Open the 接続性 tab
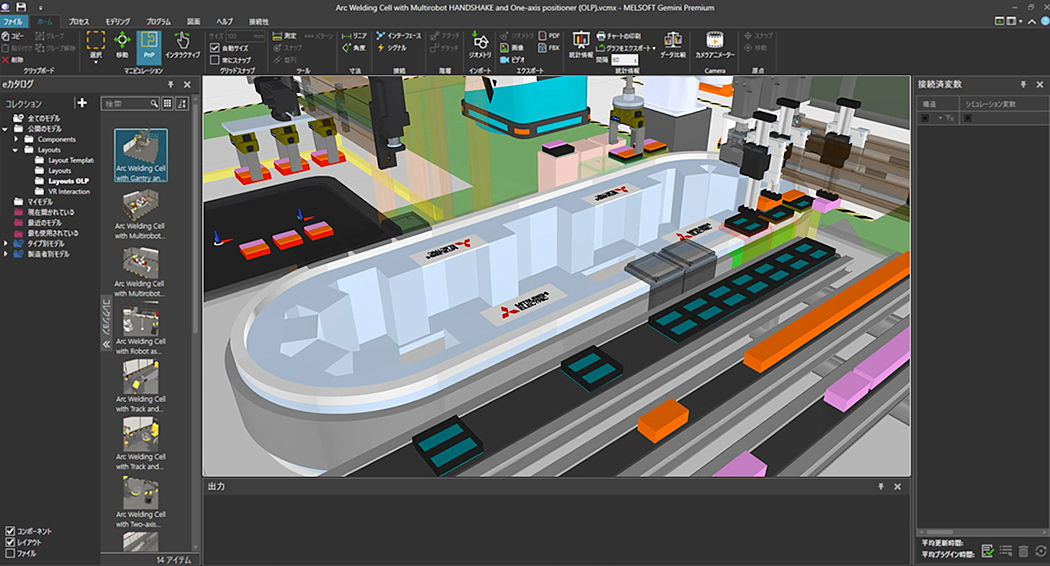1050x566 pixels. [258, 21]
